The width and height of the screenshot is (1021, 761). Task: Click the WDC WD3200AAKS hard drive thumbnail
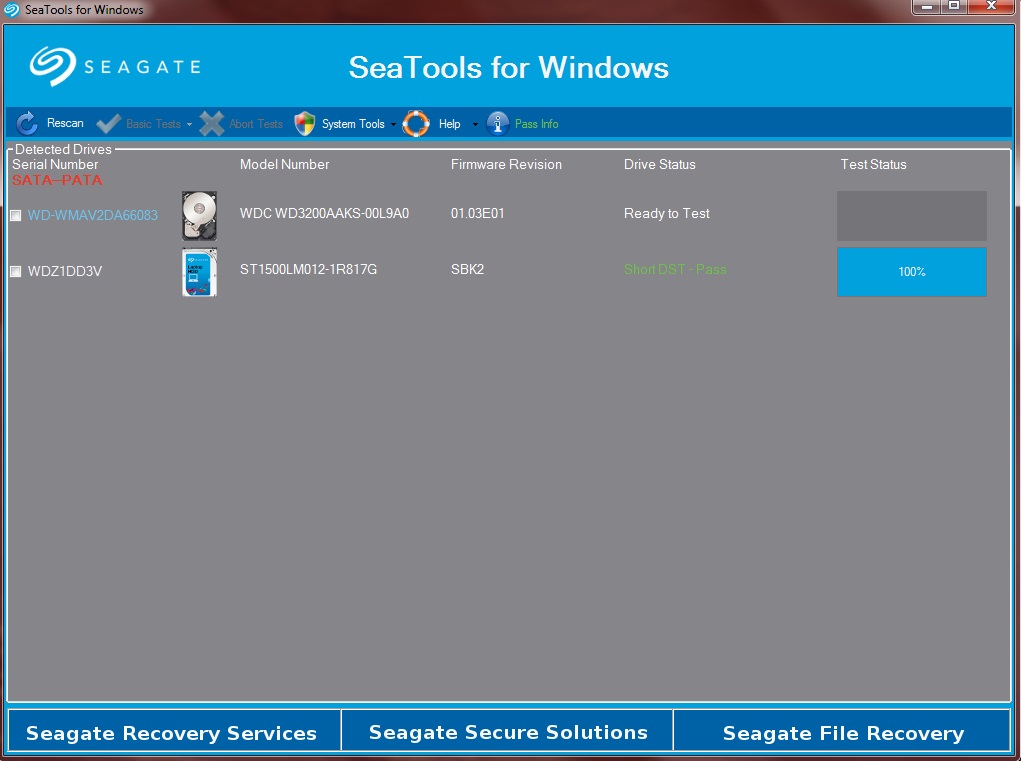[199, 215]
